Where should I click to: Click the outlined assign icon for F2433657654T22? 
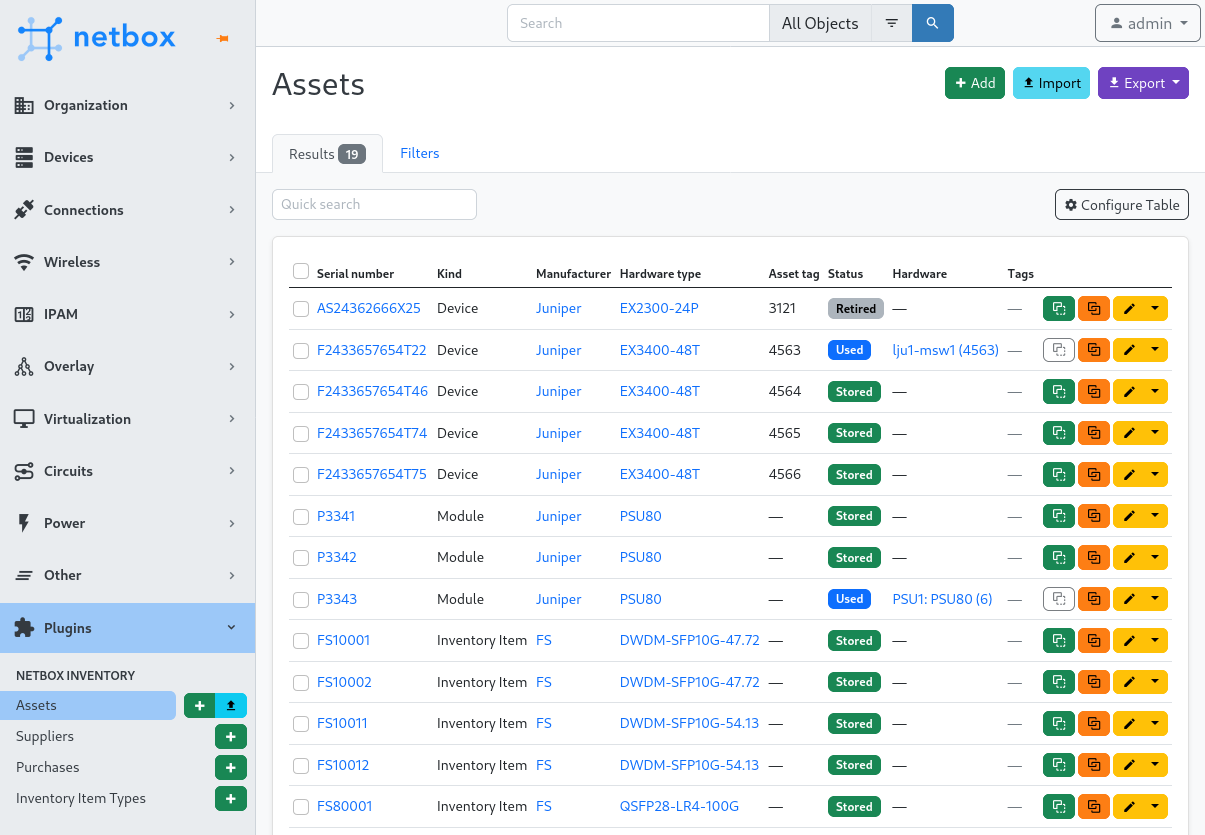tap(1058, 350)
